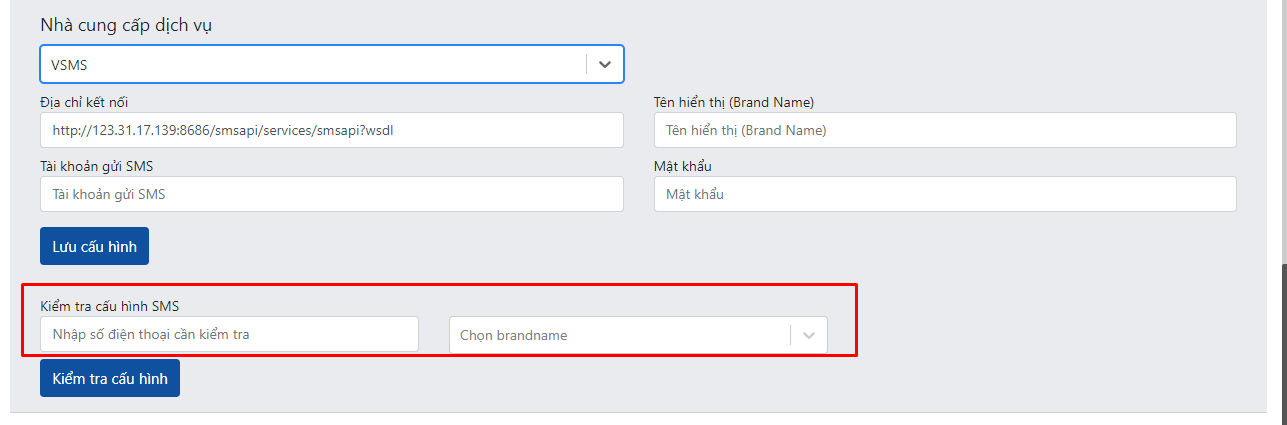Save settings with Lưu cấu hình button
Screen dimensions: 1287x425
[x=94, y=246]
